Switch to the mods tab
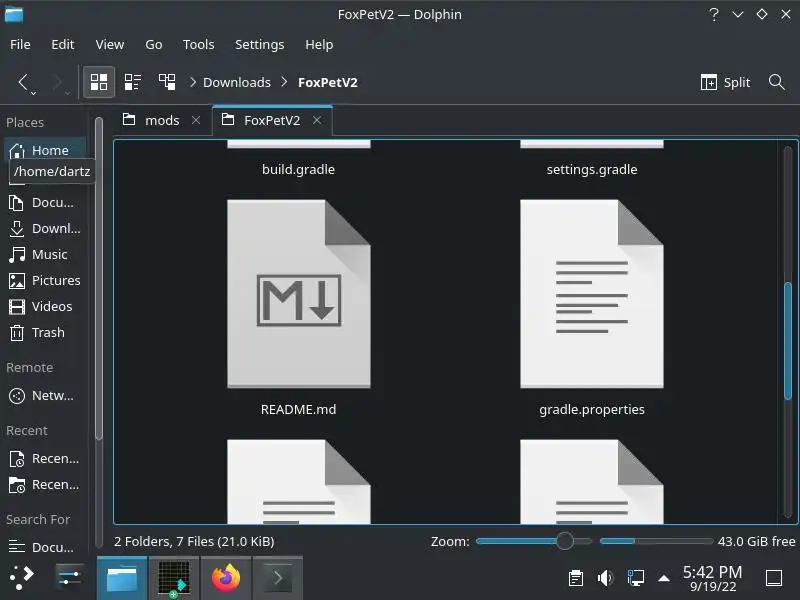 (x=162, y=120)
